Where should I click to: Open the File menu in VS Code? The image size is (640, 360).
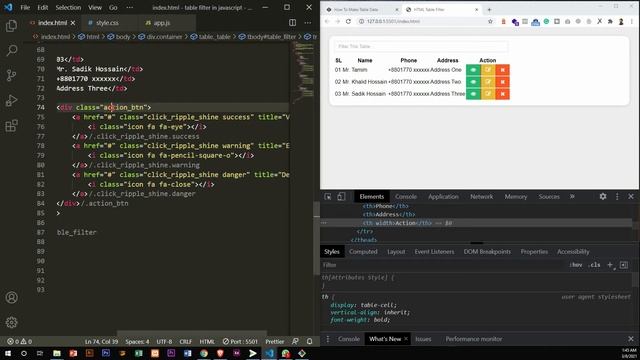[x=25, y=7]
